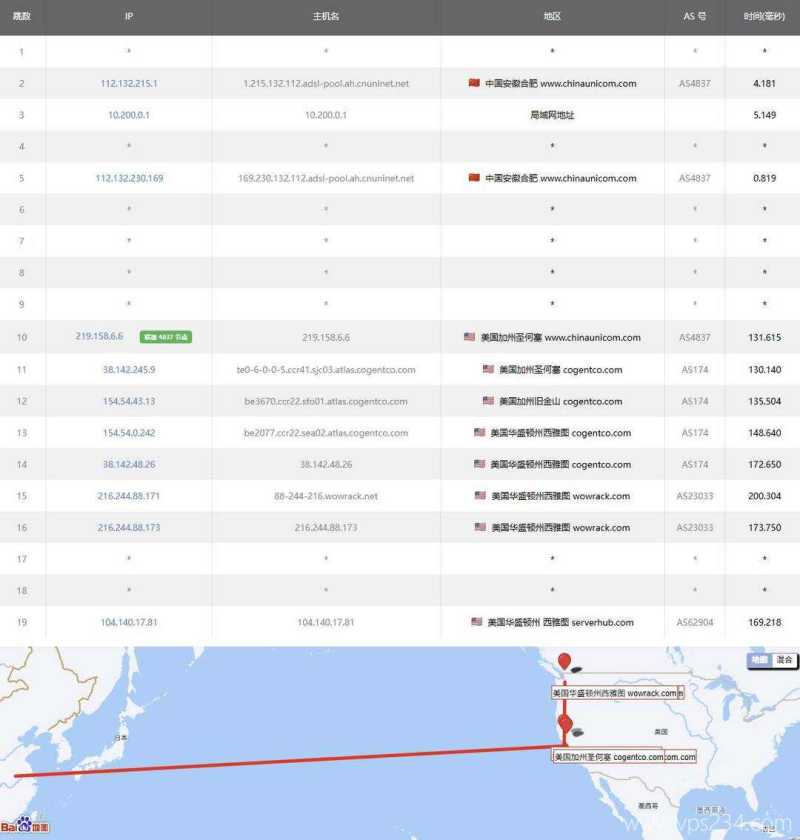The width and height of the screenshot is (800, 840).
Task: Click the red map marker near Seattle
Action: click(566, 662)
